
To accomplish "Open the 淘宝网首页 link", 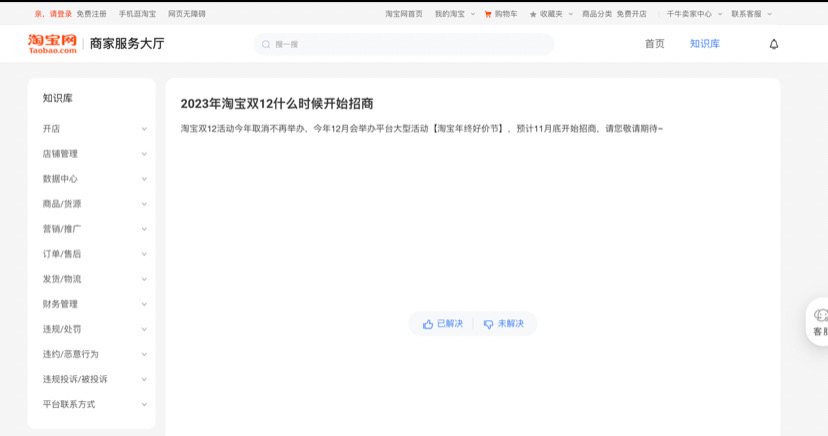I will (x=404, y=14).
